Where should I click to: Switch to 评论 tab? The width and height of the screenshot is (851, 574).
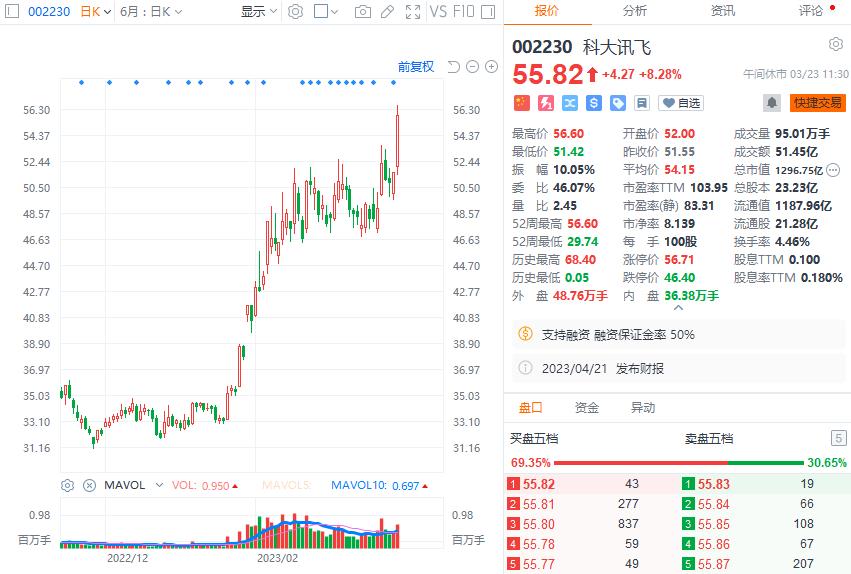point(811,11)
